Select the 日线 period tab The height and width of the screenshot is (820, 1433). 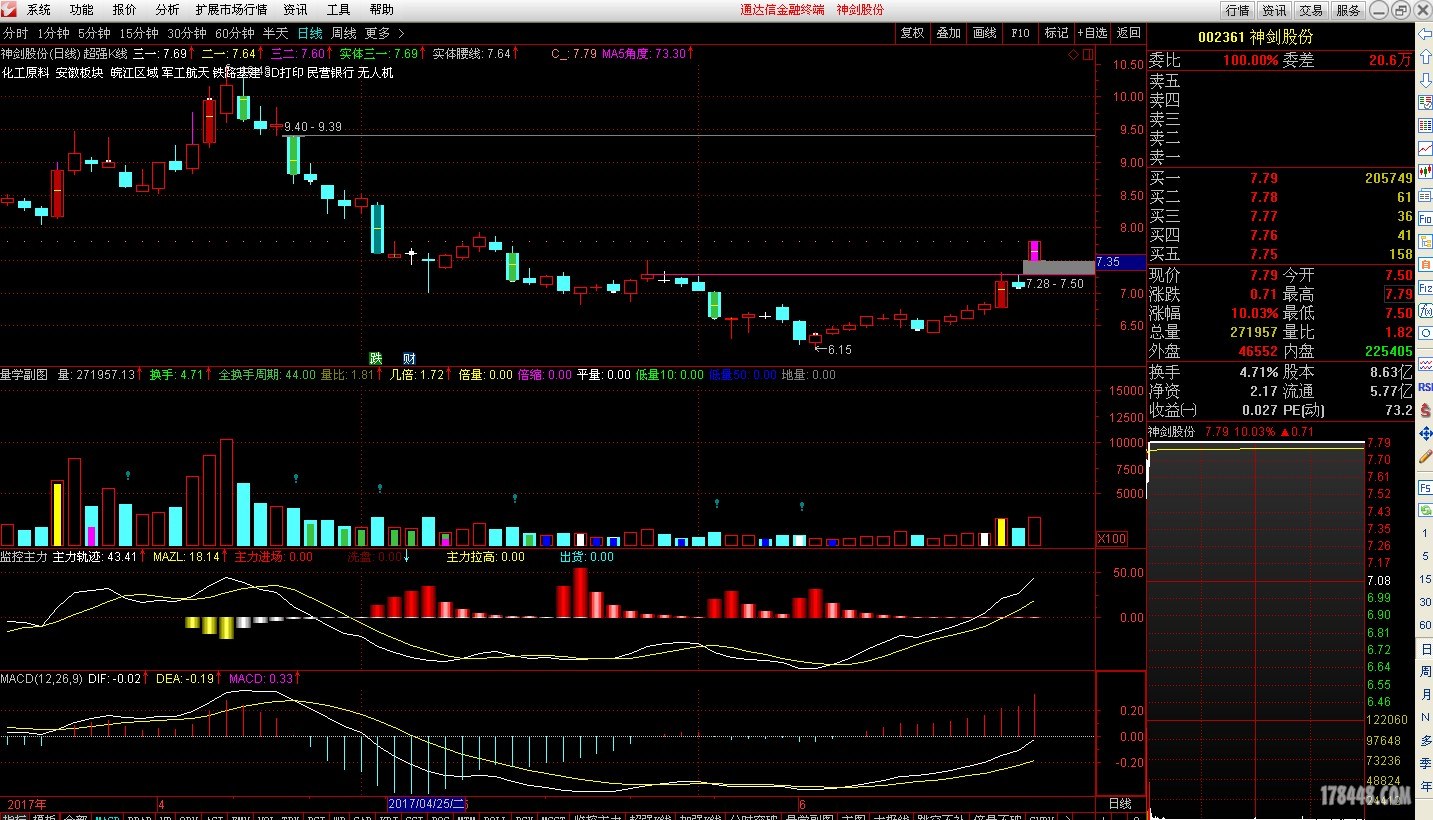click(310, 33)
